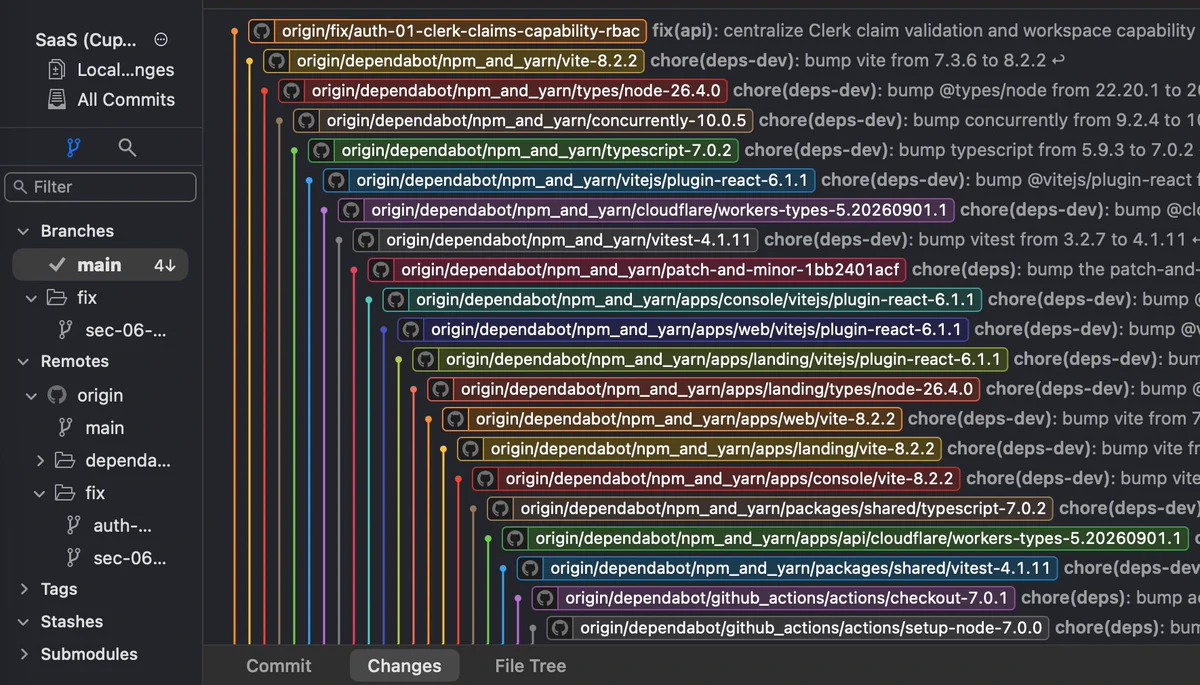Click GitHub icon on apps/landing/vitejs/plugin-react label

pyautogui.click(x=427, y=360)
